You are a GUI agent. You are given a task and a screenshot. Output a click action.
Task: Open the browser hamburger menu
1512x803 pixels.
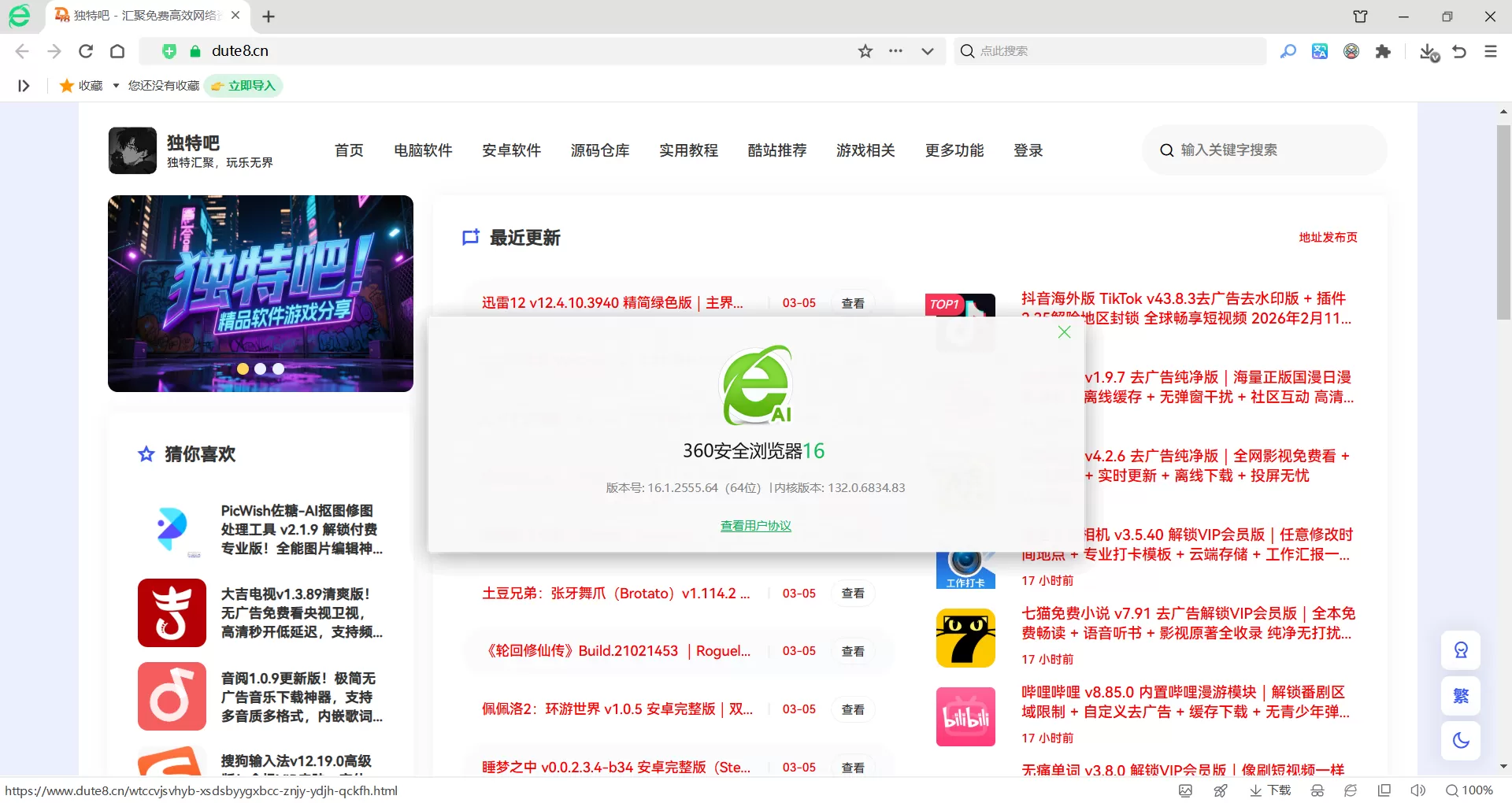click(1490, 50)
